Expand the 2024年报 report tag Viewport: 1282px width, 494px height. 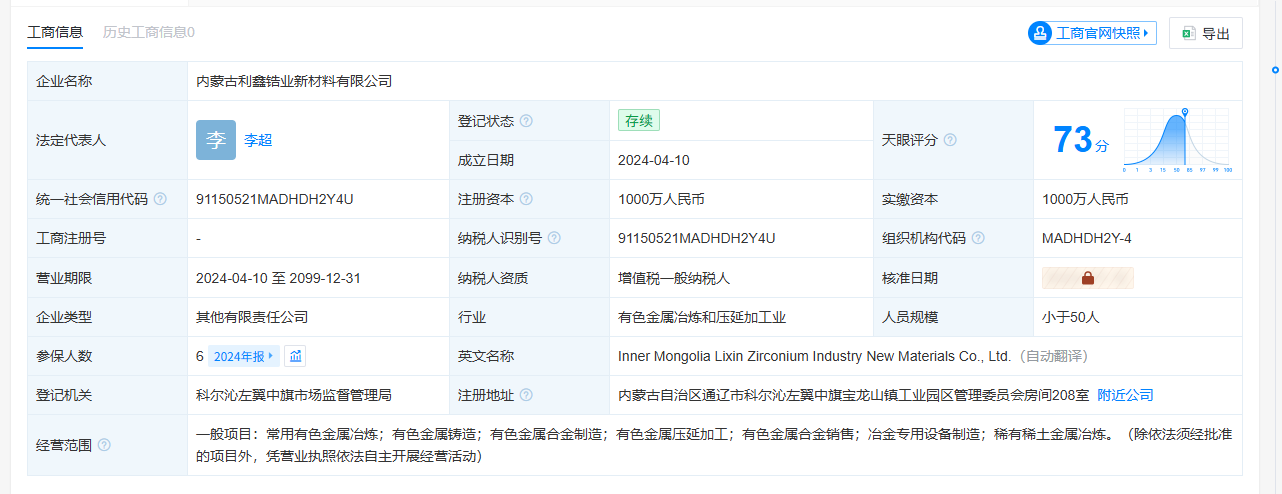tap(243, 356)
